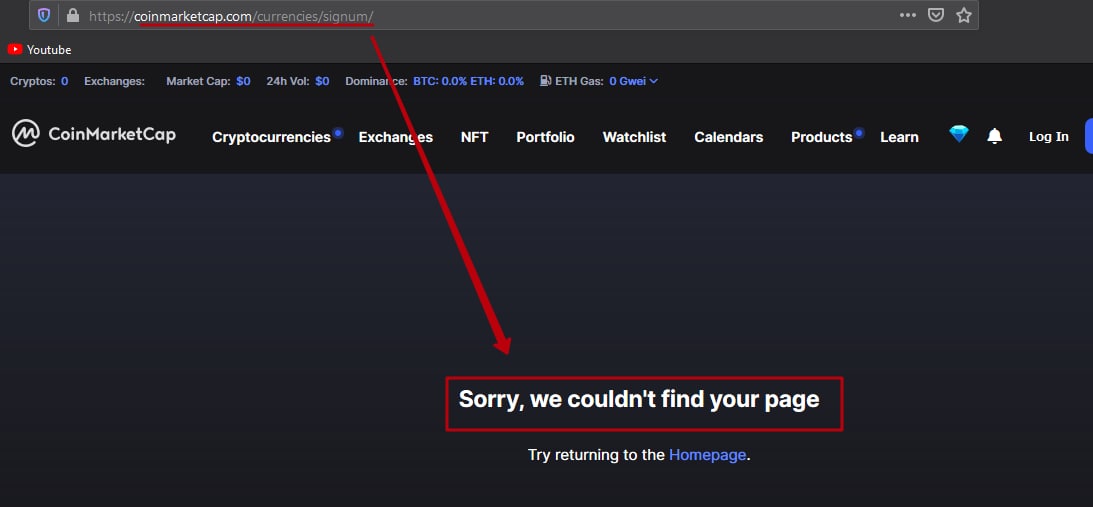Open the Cryptocurrencies menu
Viewport: 1093px width, 507px height.
(x=271, y=137)
